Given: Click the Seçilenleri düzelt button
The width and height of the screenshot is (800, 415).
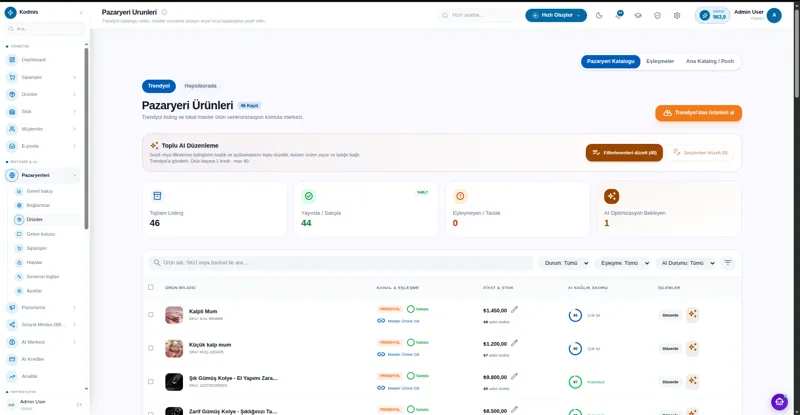Looking at the screenshot, I should [701, 153].
